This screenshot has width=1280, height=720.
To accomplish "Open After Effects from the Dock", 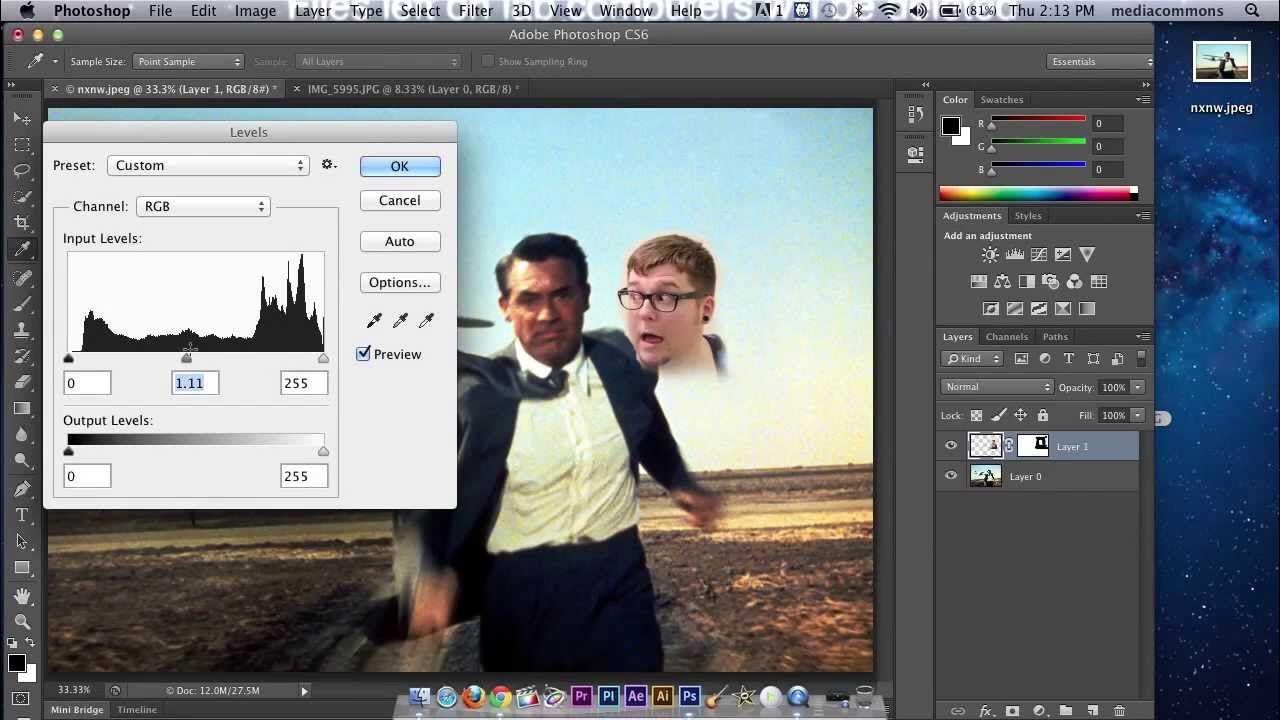I will (x=635, y=697).
